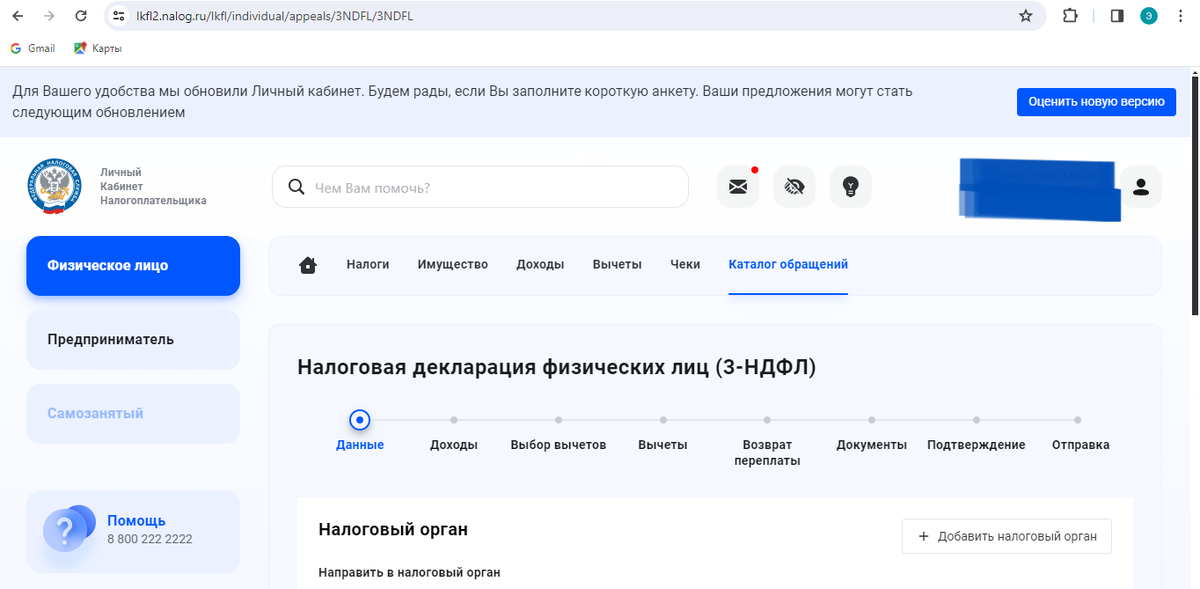Select the Вычеты wizard step marker
1200x589 pixels.
663,420
